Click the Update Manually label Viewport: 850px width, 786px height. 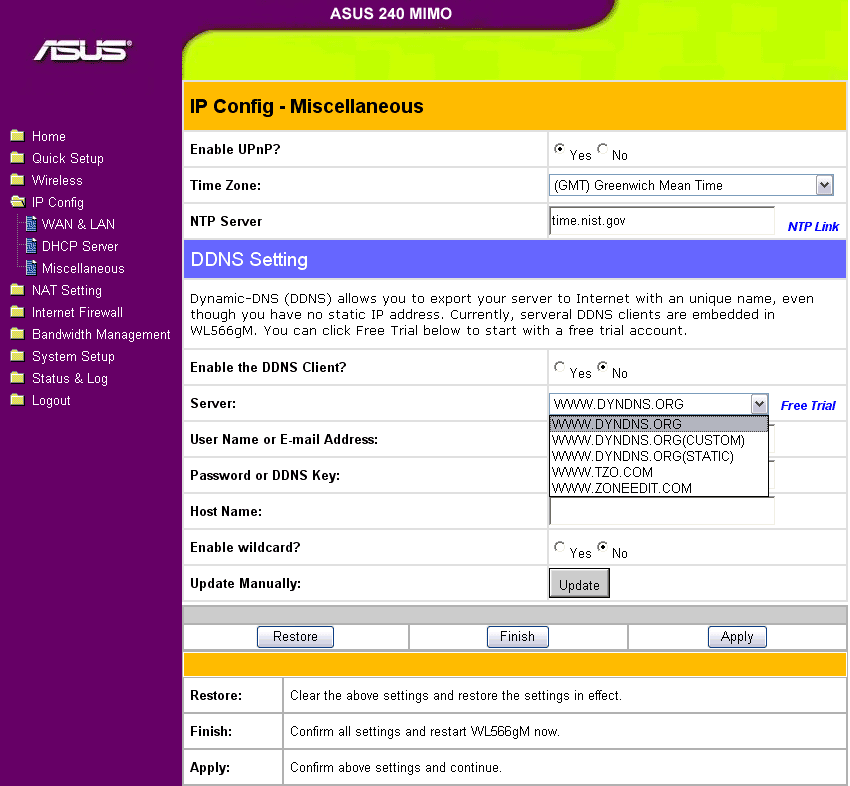point(246,583)
